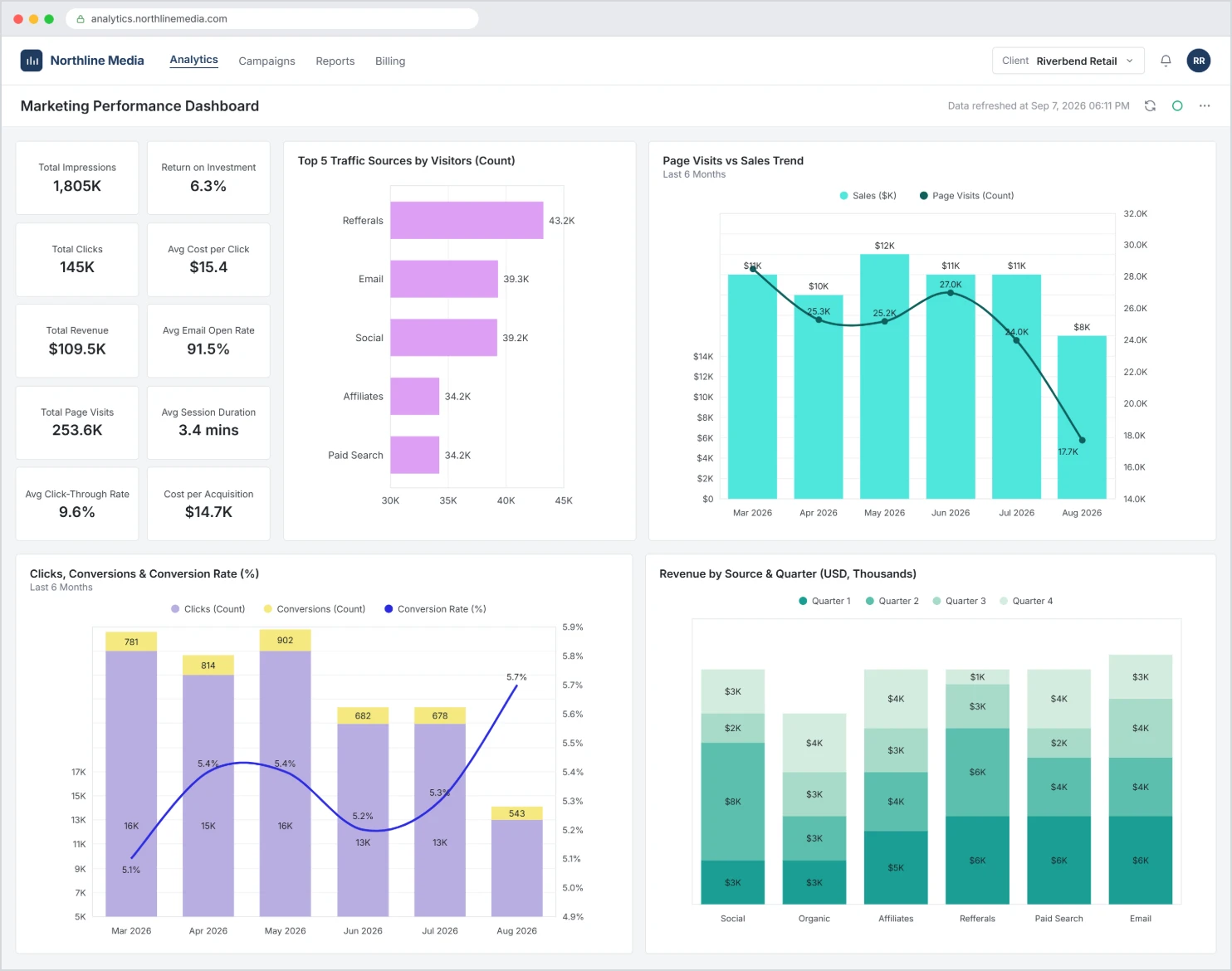
Task: Click the Social 39.2K traffic bar
Action: point(443,338)
